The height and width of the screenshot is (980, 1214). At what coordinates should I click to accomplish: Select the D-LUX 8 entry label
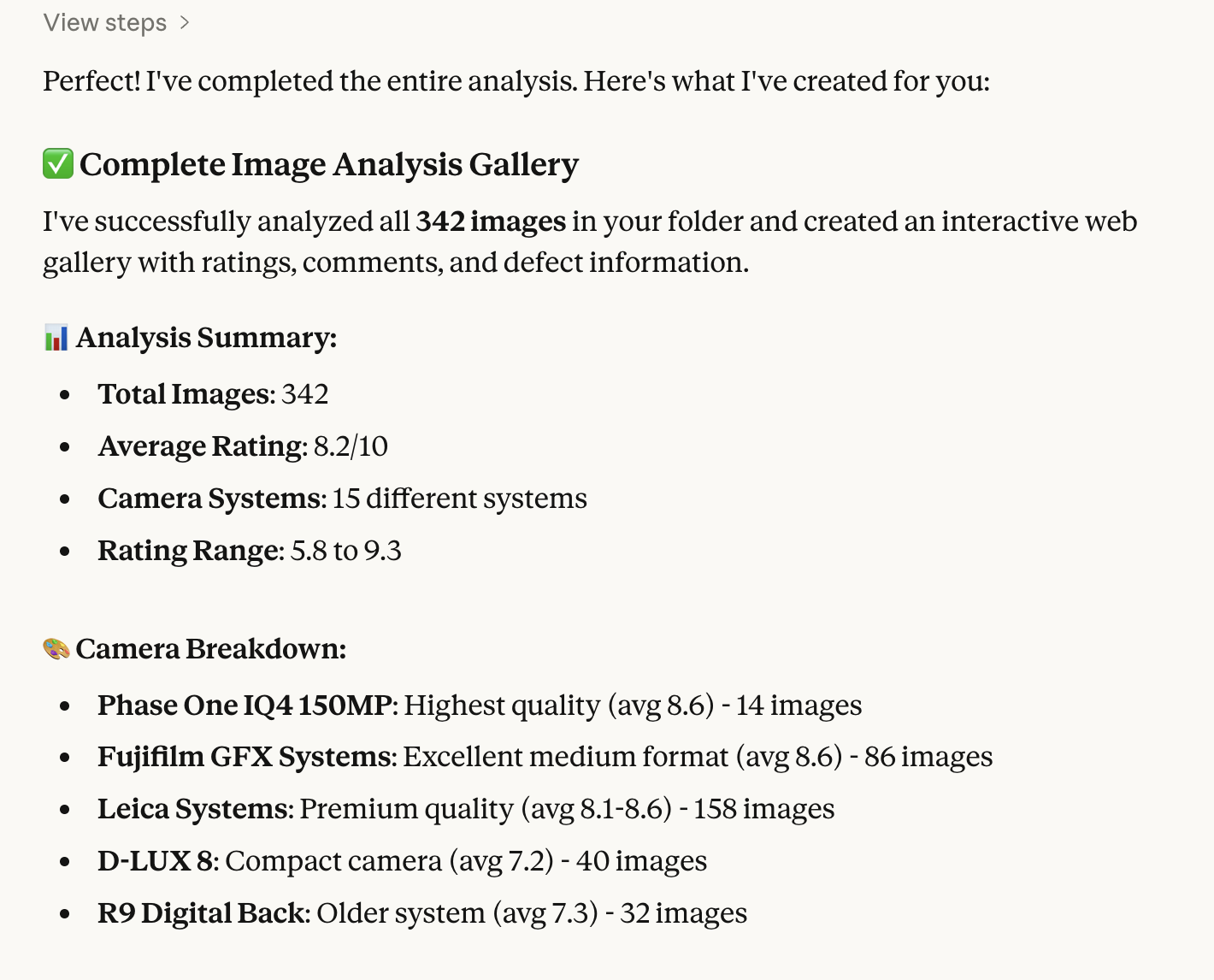158,861
